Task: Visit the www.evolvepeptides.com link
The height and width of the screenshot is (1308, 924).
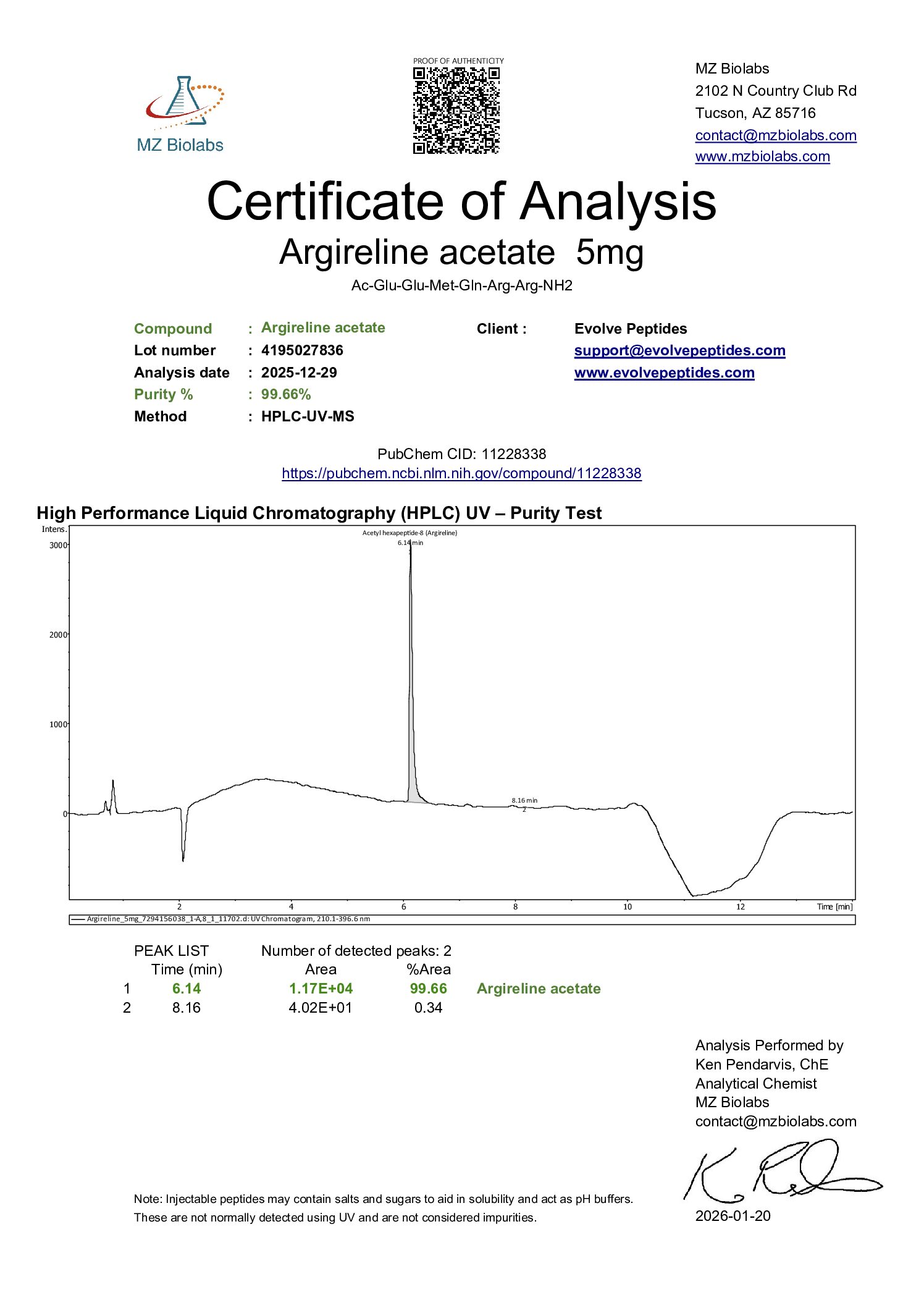Action: tap(664, 373)
